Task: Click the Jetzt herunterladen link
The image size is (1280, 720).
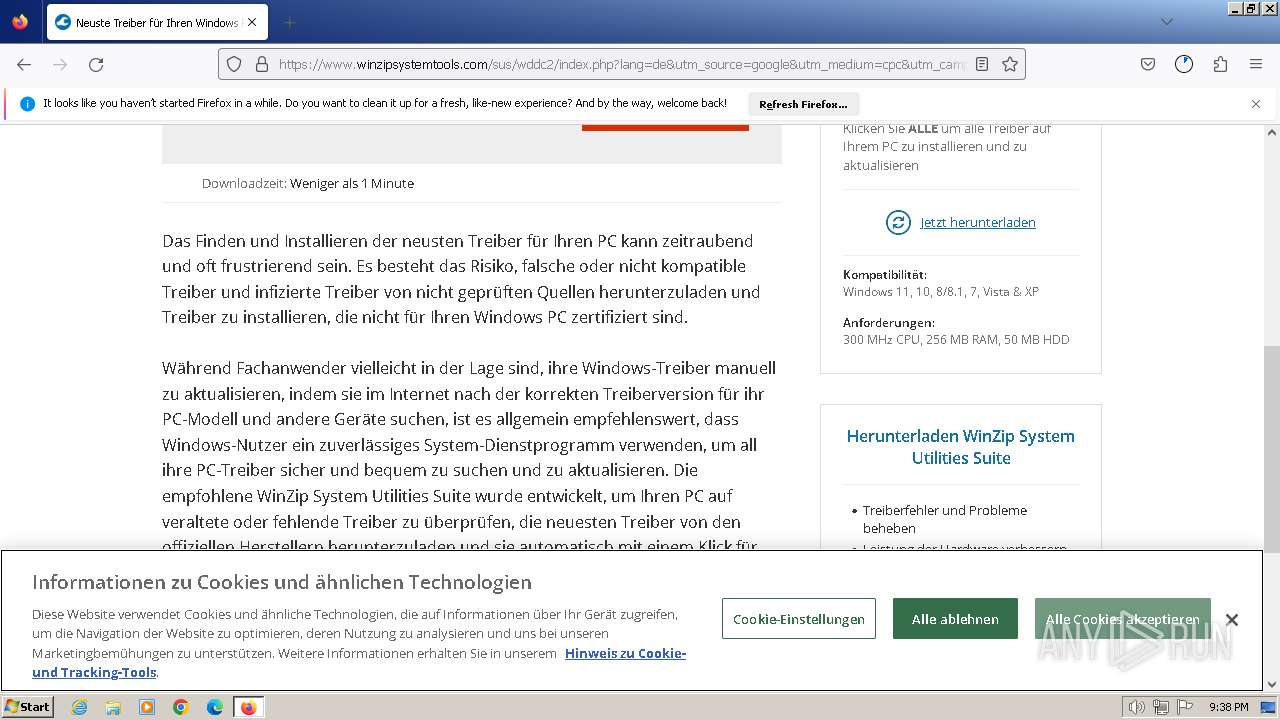Action: pyautogui.click(x=978, y=222)
